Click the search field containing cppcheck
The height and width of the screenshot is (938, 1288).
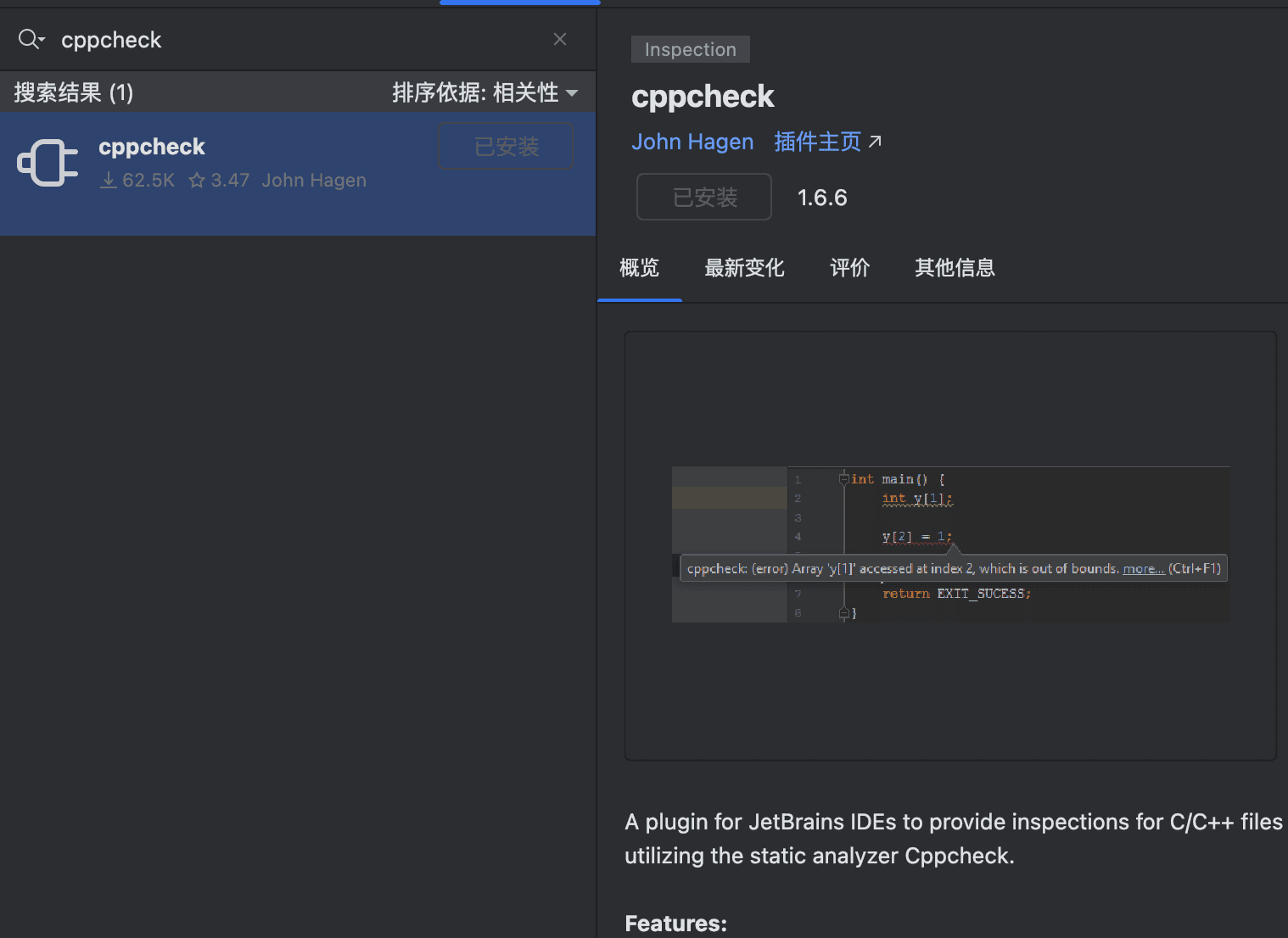(297, 40)
